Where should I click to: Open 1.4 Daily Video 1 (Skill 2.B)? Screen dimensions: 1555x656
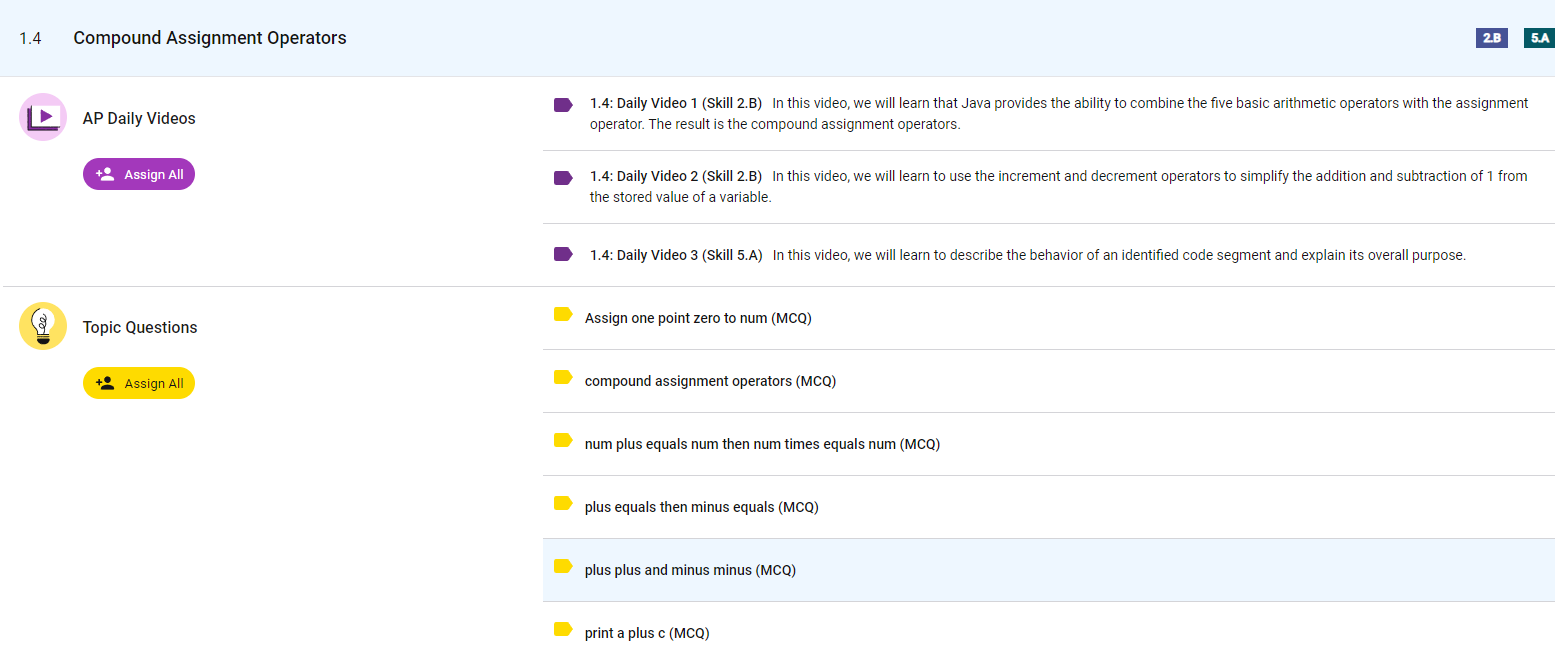(x=675, y=103)
